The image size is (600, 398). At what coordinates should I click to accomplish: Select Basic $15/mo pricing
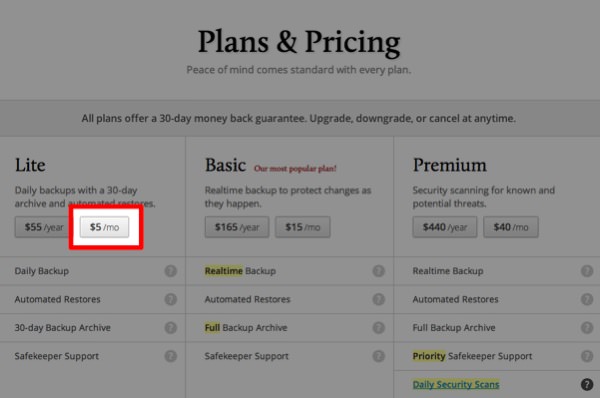303,227
